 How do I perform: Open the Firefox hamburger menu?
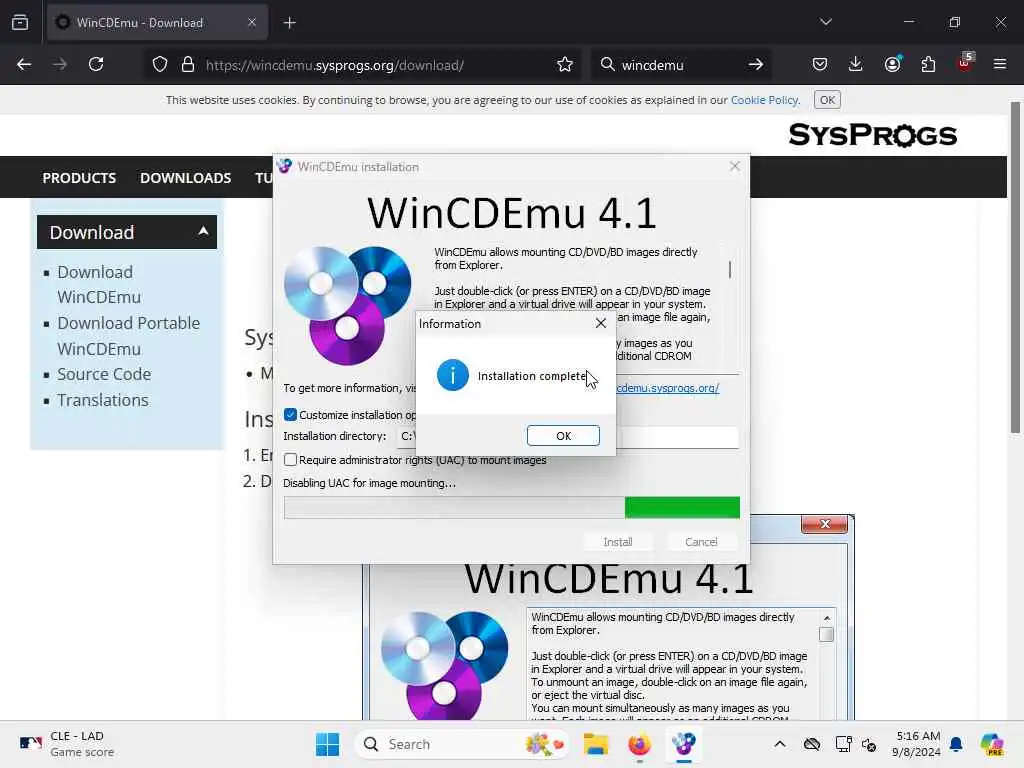click(1000, 65)
